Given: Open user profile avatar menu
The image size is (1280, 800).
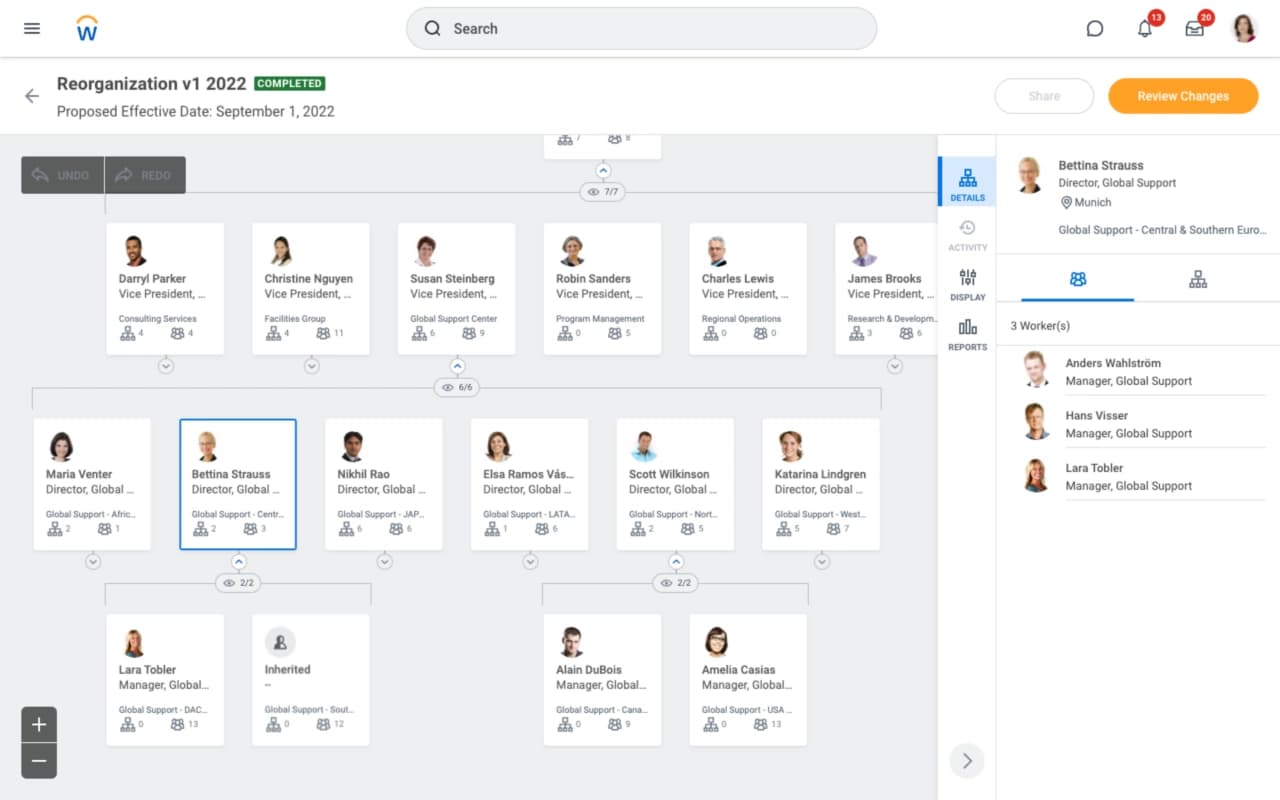Looking at the screenshot, I should click(1244, 29).
